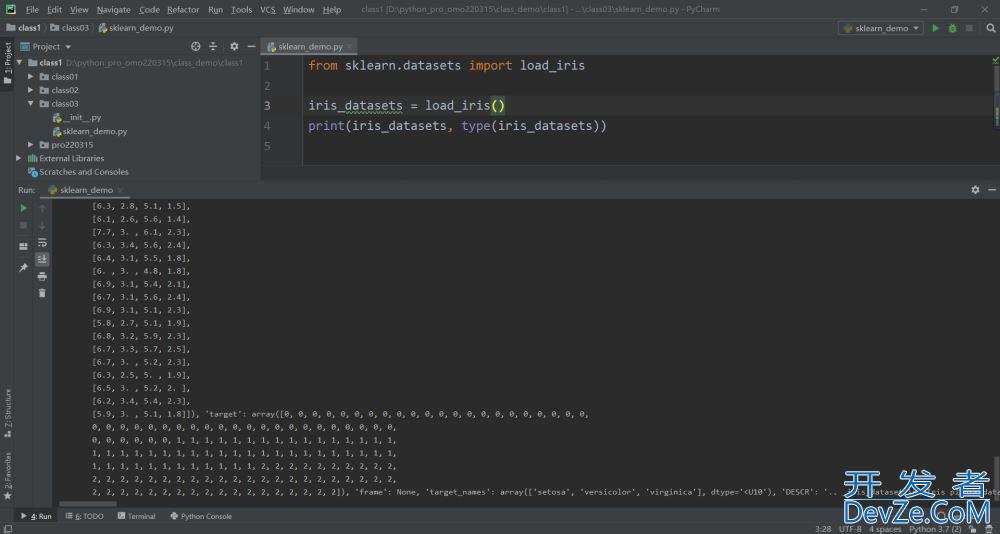Open the VCS menu
The image size is (1000, 534).
(267, 10)
